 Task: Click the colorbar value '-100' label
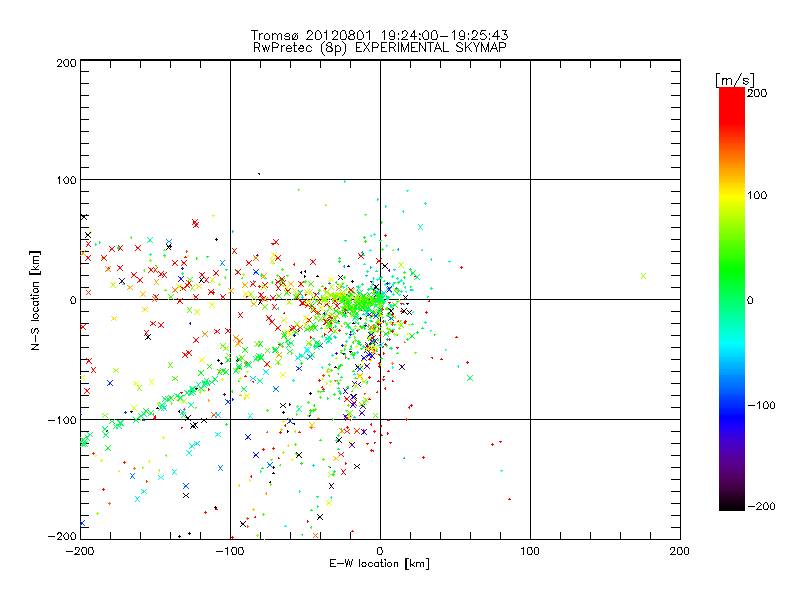(x=761, y=406)
